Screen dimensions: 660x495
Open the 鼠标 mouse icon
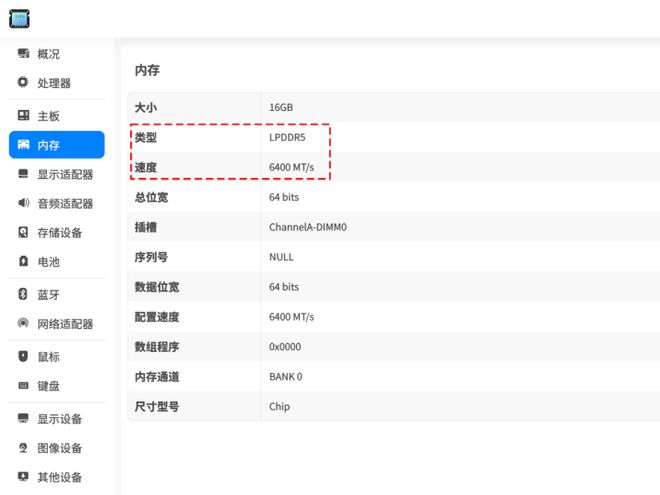(23, 356)
